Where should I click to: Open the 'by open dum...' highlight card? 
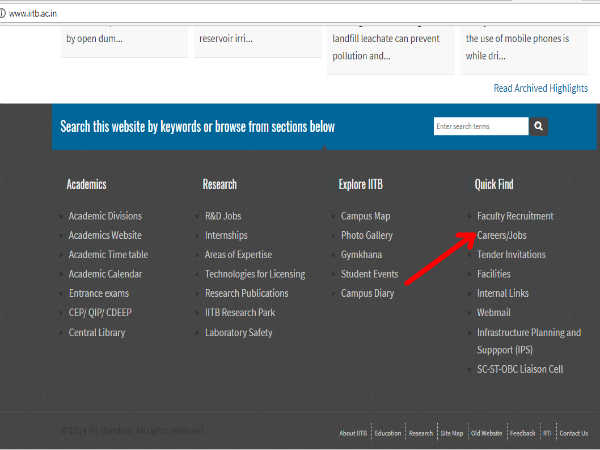(124, 42)
